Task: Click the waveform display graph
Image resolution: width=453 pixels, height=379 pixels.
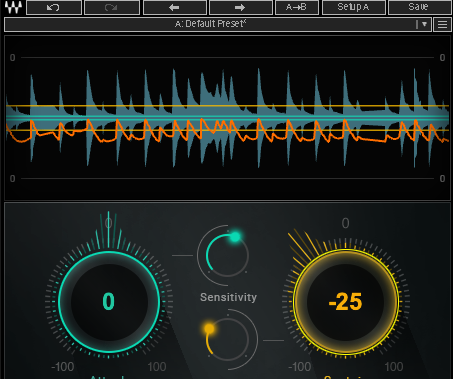Action: (227, 118)
